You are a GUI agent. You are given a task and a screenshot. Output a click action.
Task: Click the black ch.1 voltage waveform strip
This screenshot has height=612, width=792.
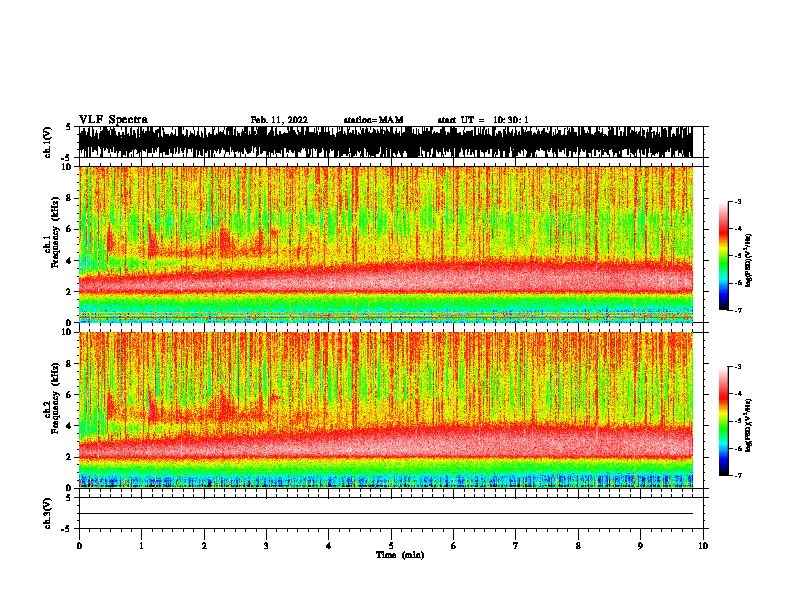click(x=385, y=142)
